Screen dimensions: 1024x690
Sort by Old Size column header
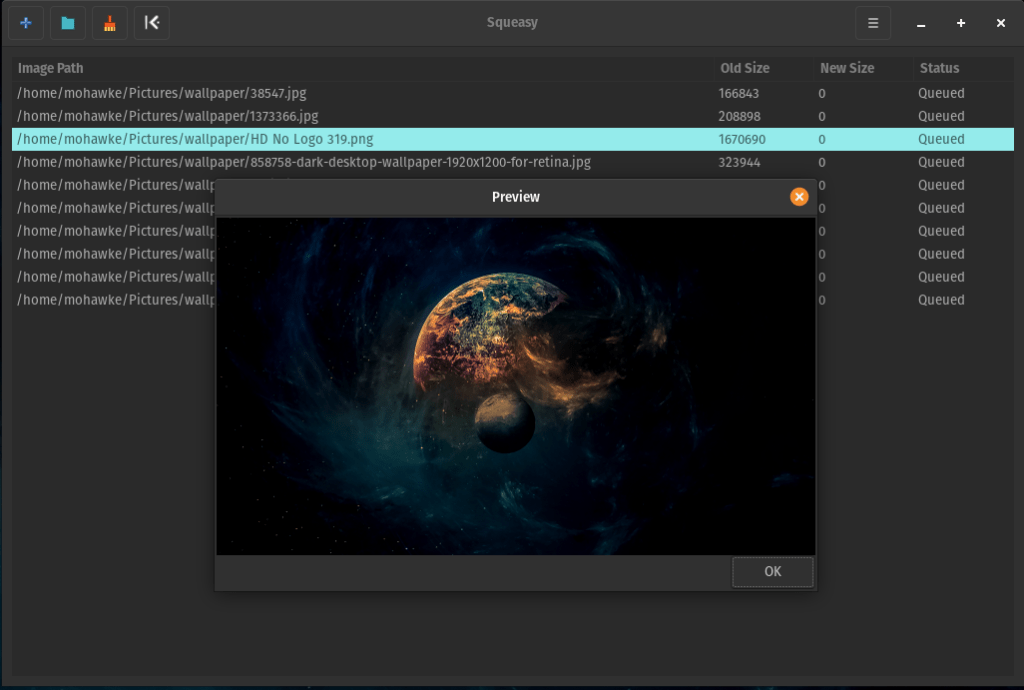pyautogui.click(x=745, y=68)
